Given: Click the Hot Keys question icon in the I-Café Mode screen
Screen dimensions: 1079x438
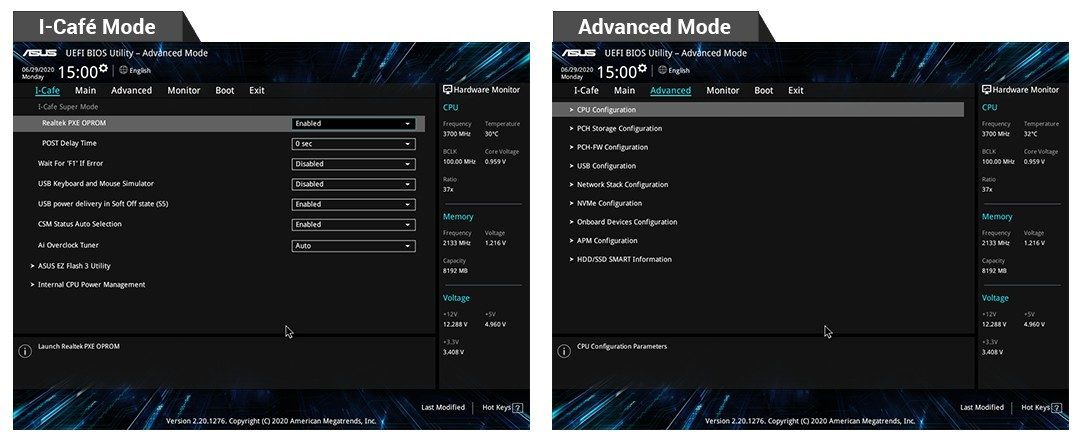Looking at the screenshot, I should [x=517, y=408].
